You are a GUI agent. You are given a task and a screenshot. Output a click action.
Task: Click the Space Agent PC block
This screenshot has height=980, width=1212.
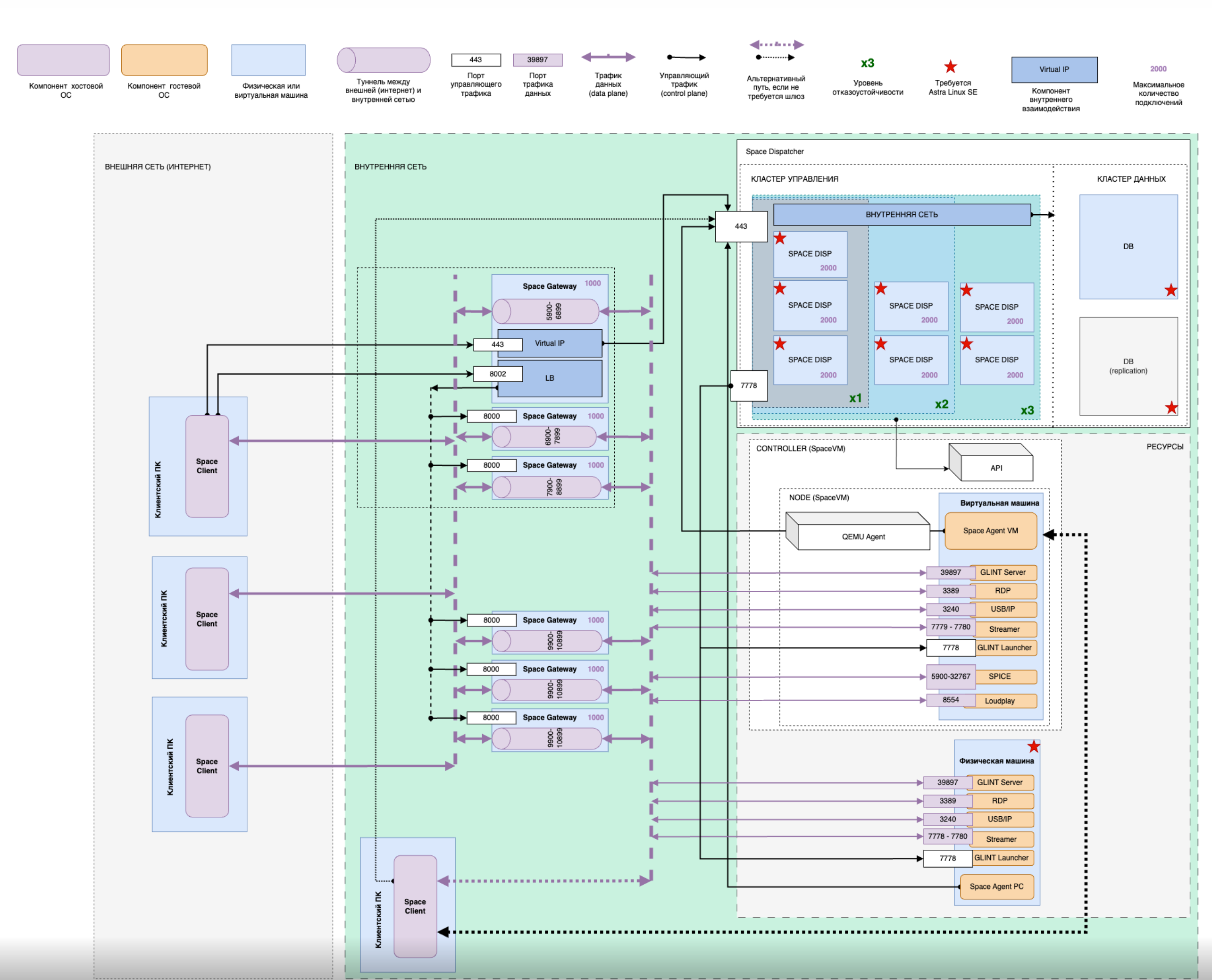pos(996,886)
